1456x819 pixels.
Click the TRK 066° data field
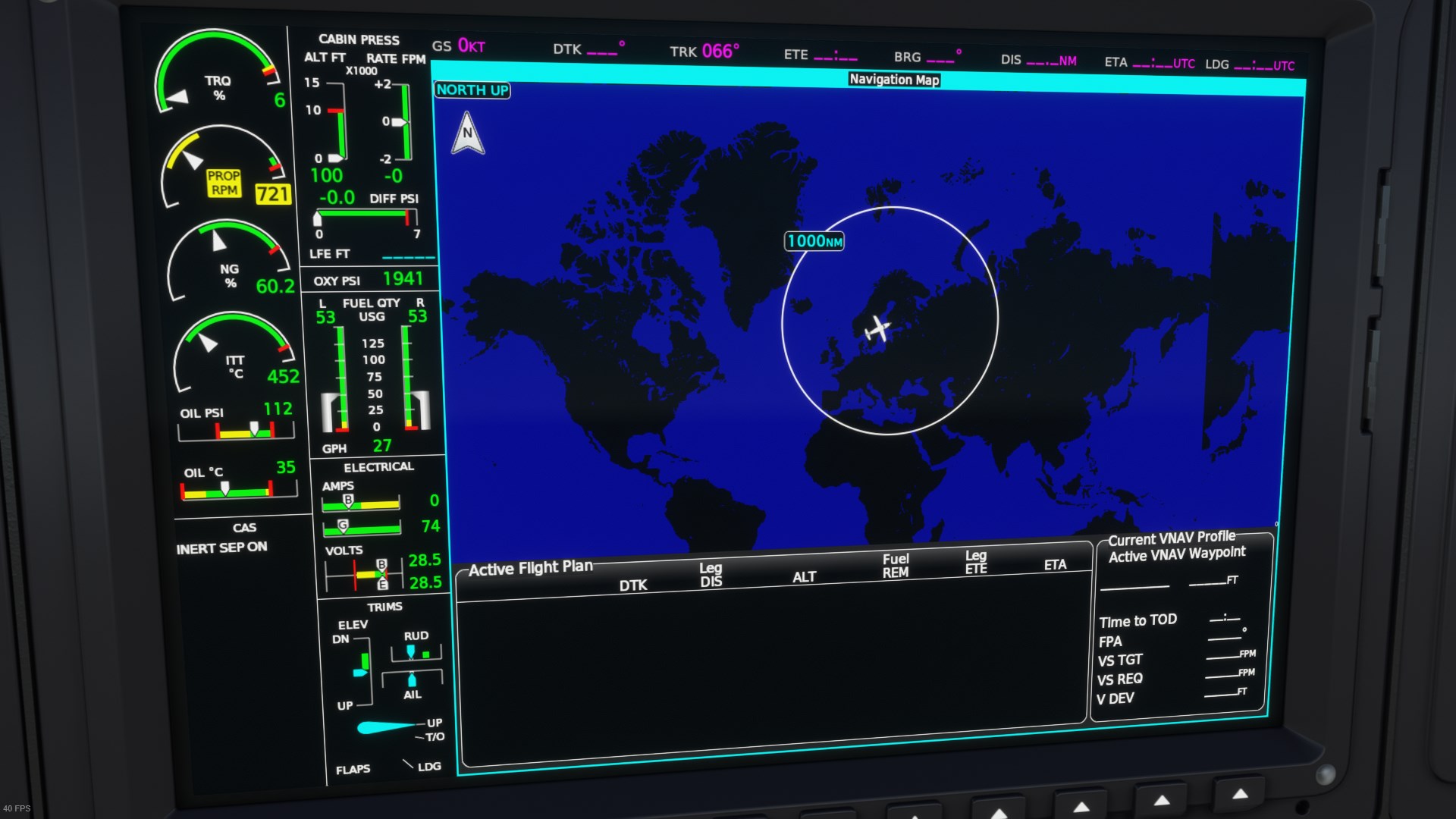point(704,51)
